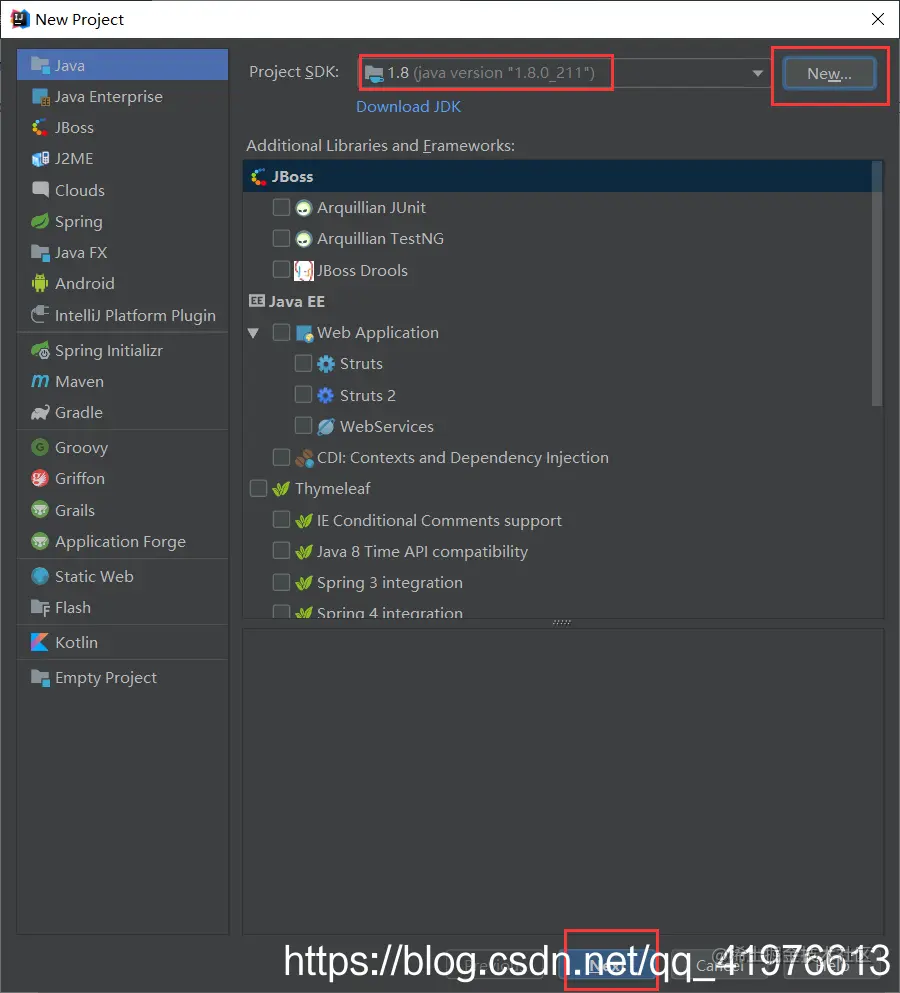Enable Spring 3 integration checkbox

[281, 581]
